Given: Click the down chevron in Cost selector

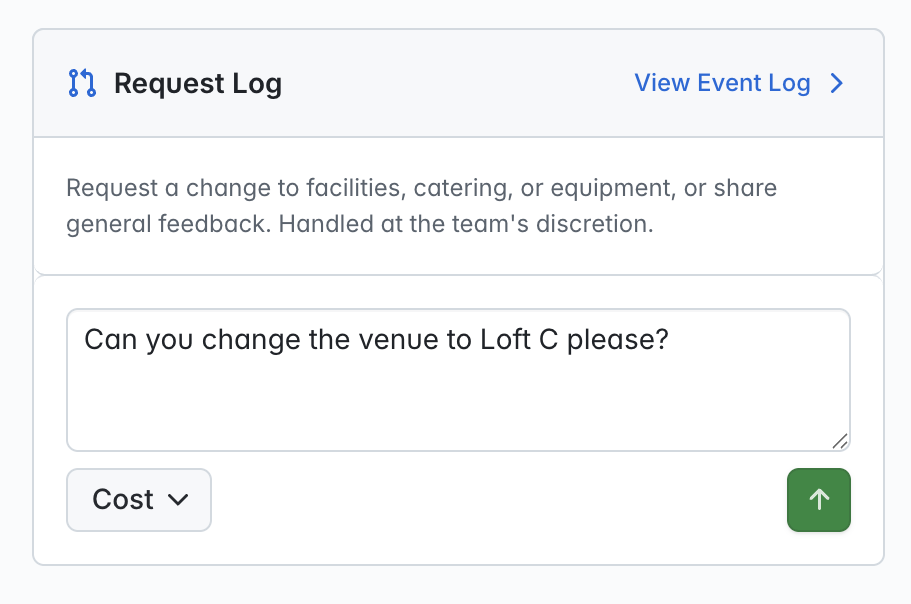Looking at the screenshot, I should (178, 499).
